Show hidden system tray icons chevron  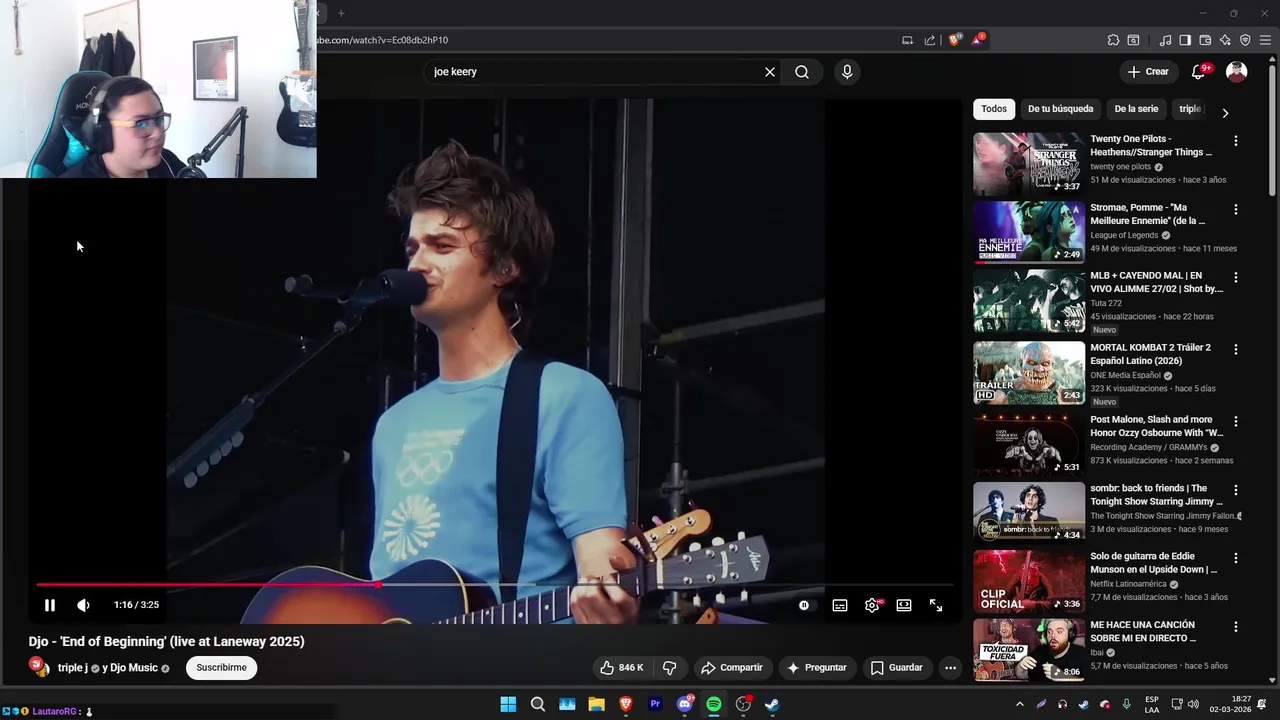pos(1019,704)
